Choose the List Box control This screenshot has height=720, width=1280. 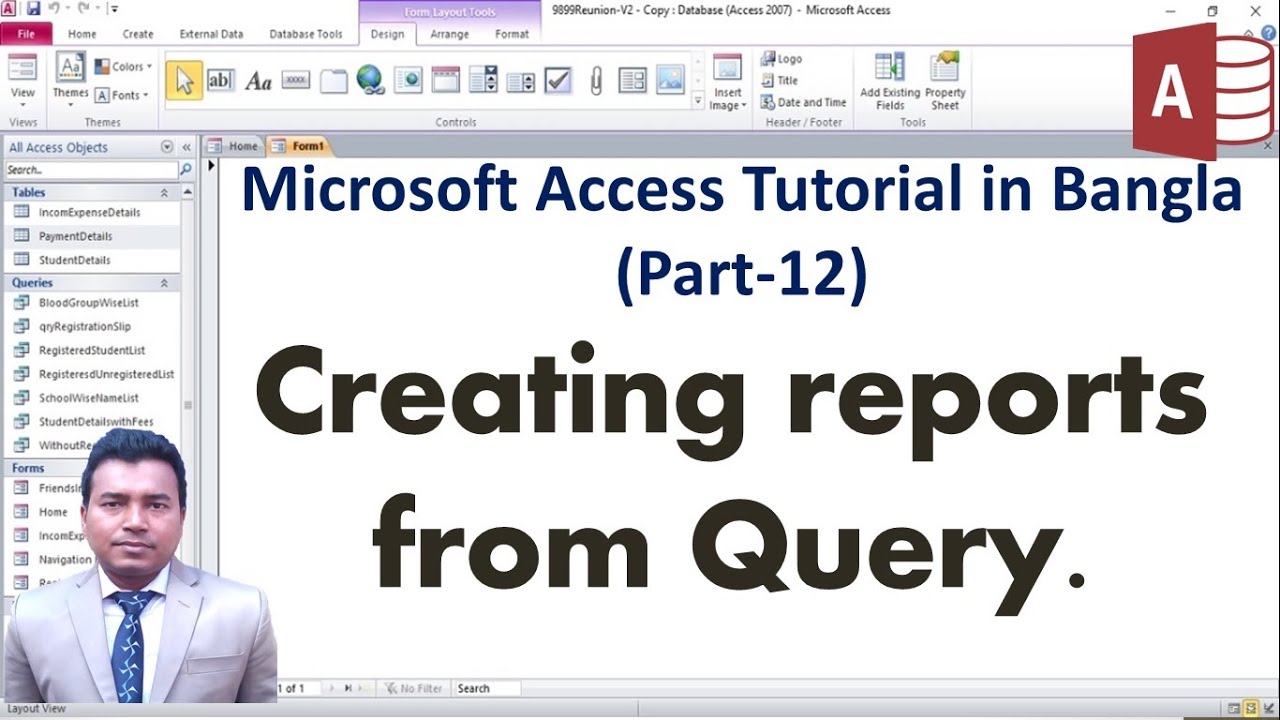click(520, 81)
